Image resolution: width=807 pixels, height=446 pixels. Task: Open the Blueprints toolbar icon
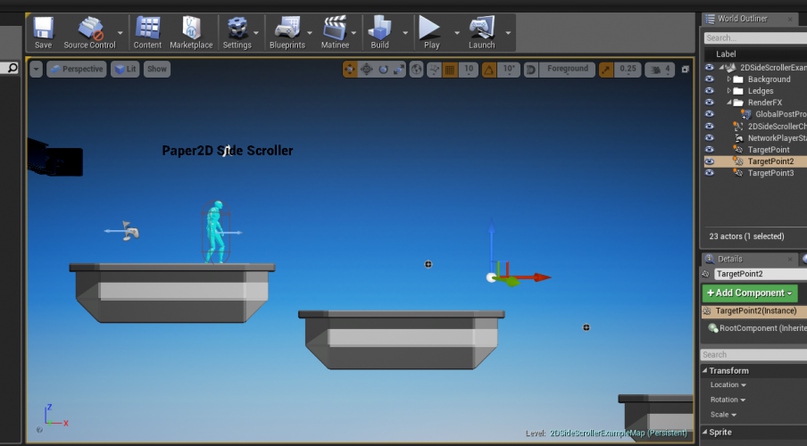tap(287, 32)
